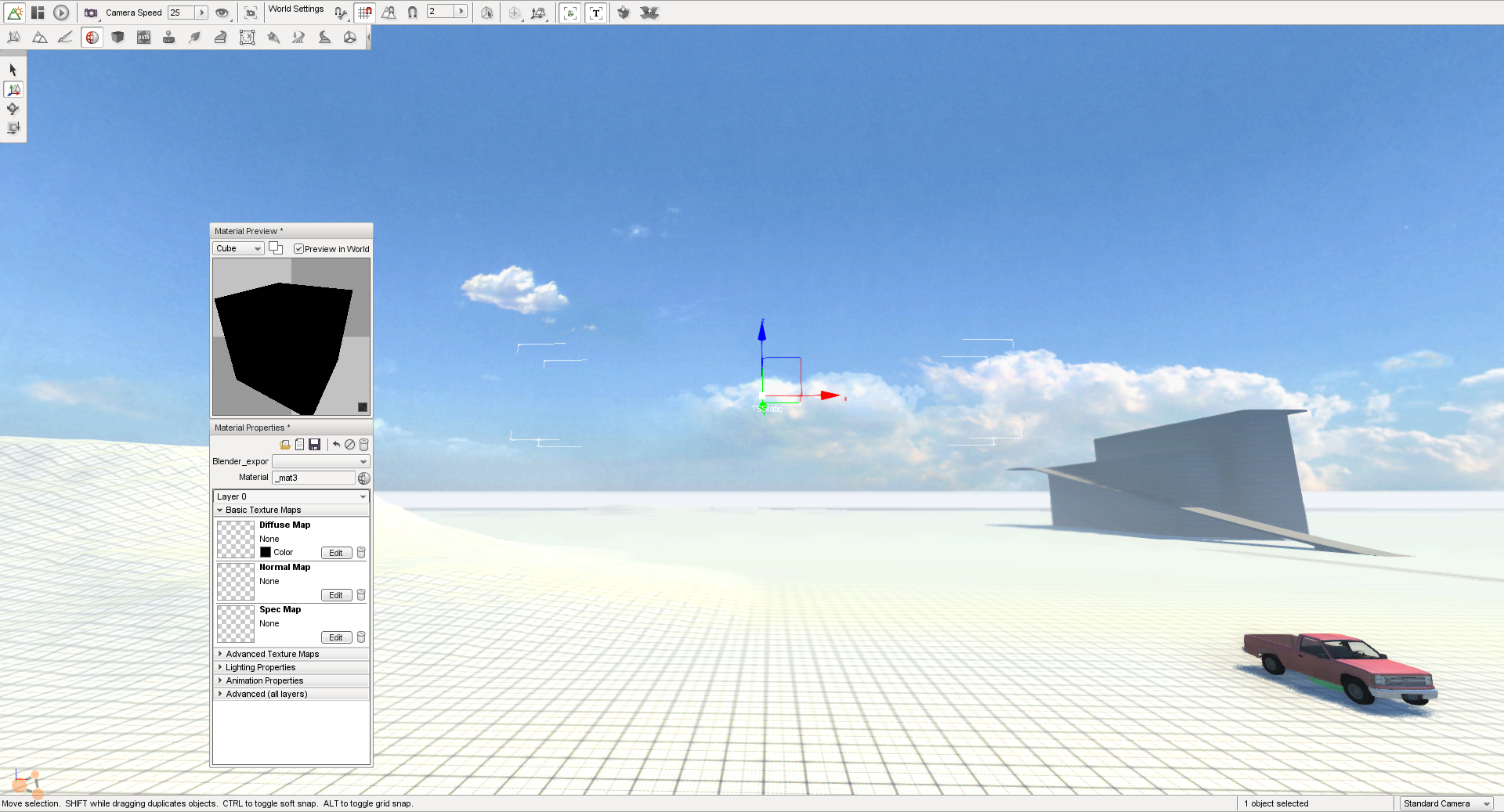
Task: Toggle the object snapping options icon
Action: [341, 13]
